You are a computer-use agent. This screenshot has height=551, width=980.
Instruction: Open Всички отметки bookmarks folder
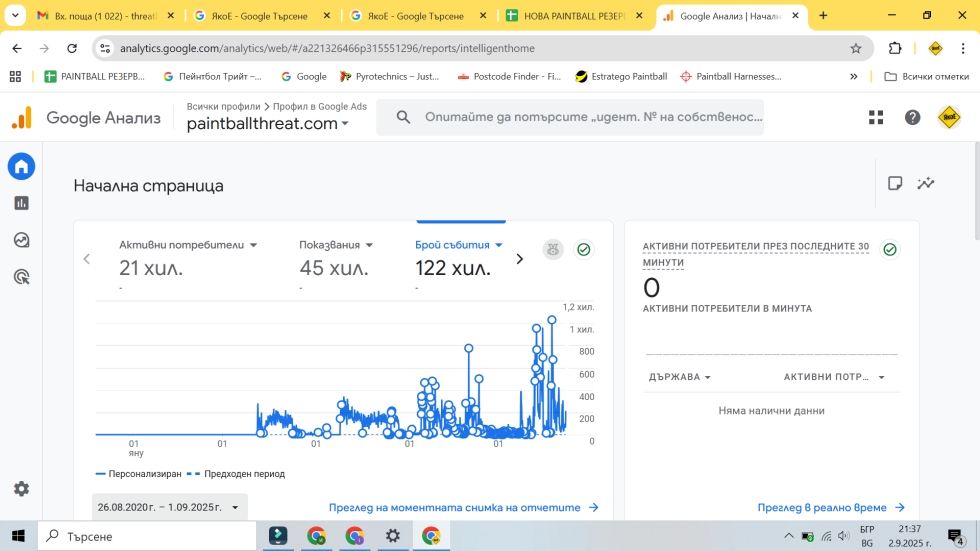(927, 76)
